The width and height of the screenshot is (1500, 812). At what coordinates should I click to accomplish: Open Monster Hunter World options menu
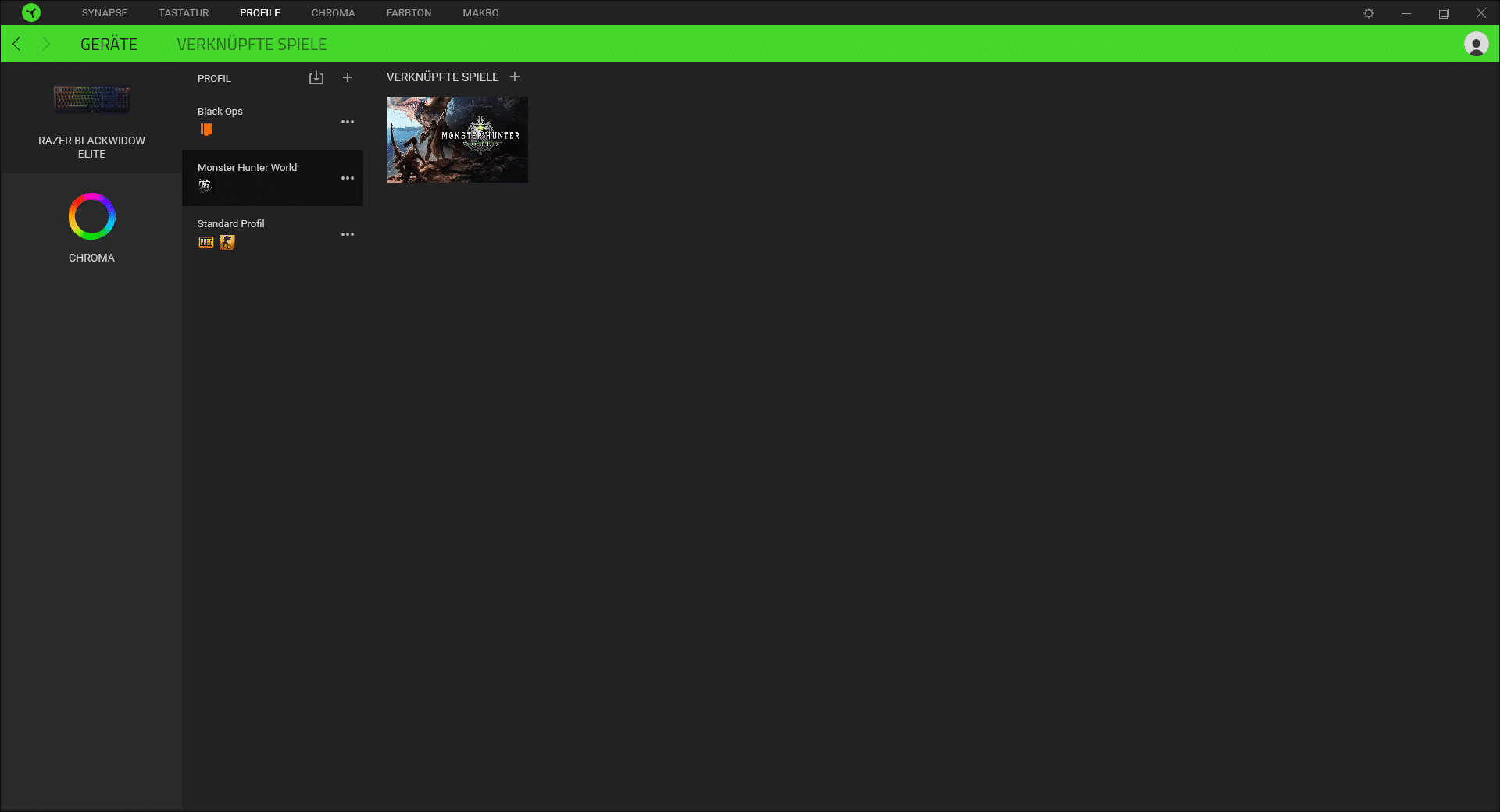click(348, 178)
